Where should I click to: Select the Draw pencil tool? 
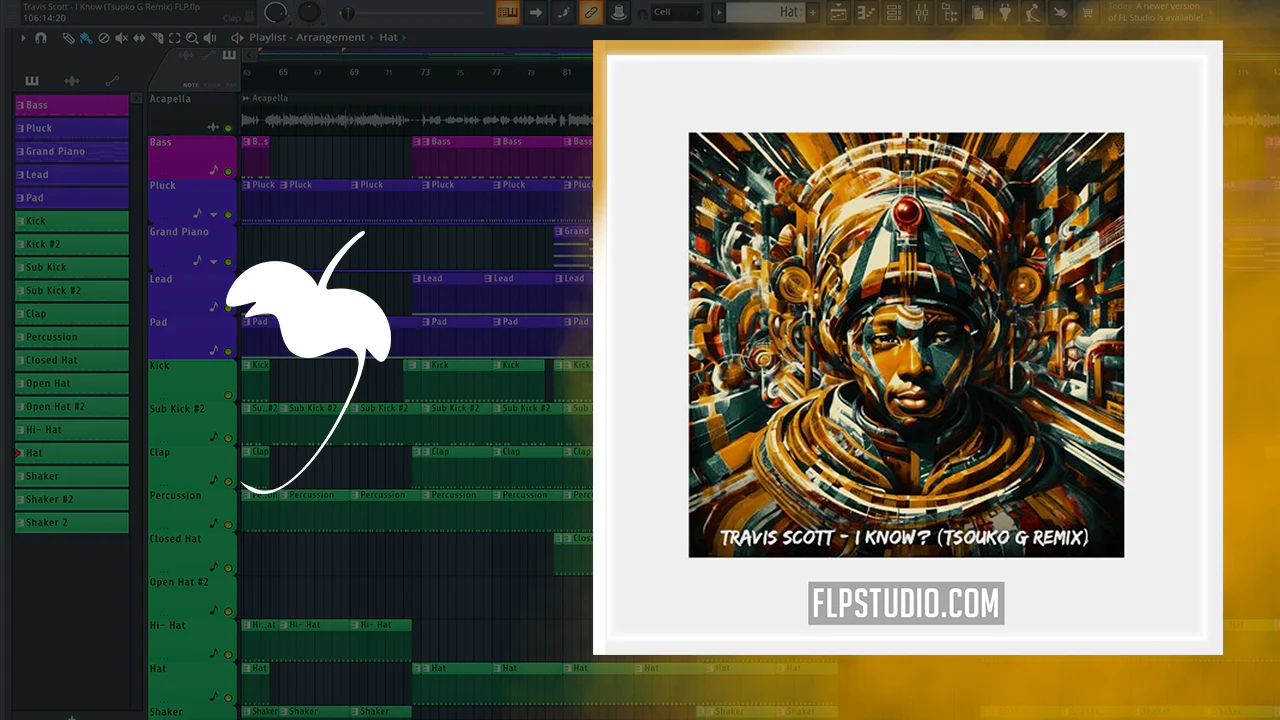(x=68, y=38)
